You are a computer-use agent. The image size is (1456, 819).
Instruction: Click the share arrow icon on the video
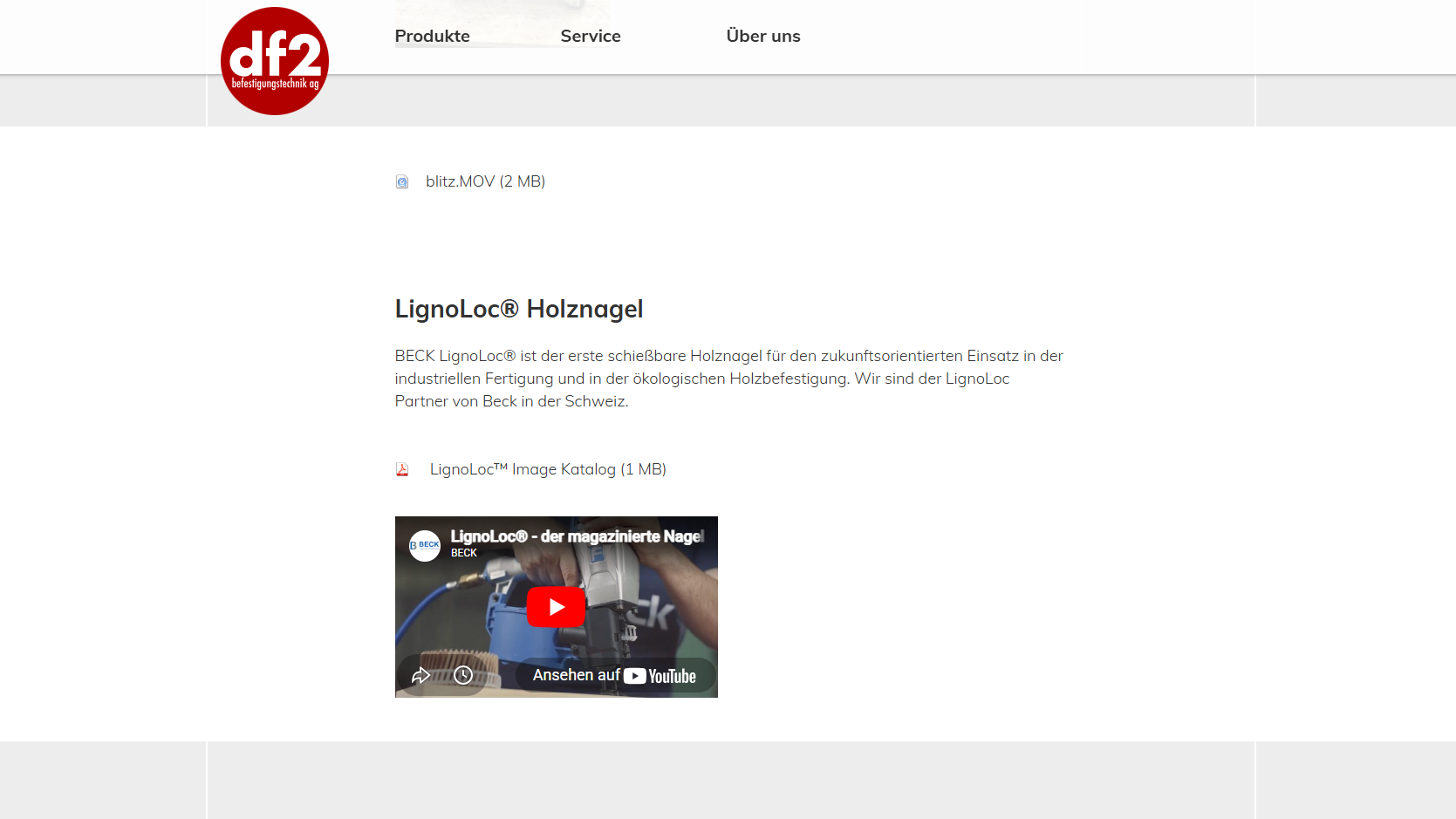(x=420, y=675)
